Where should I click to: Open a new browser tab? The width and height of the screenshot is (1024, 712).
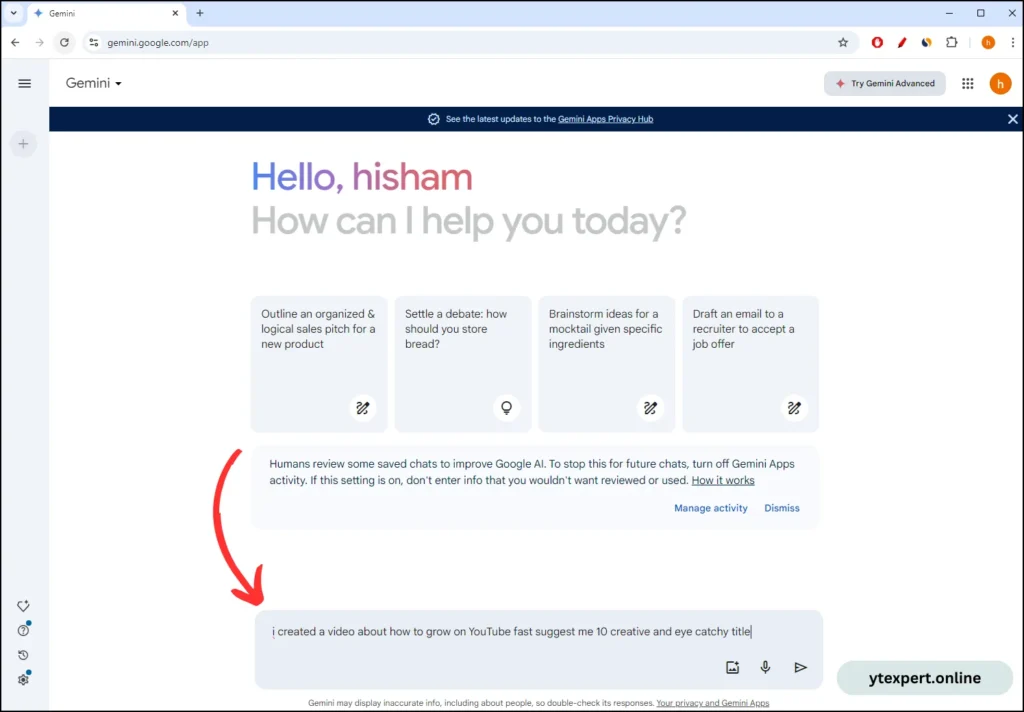click(200, 13)
